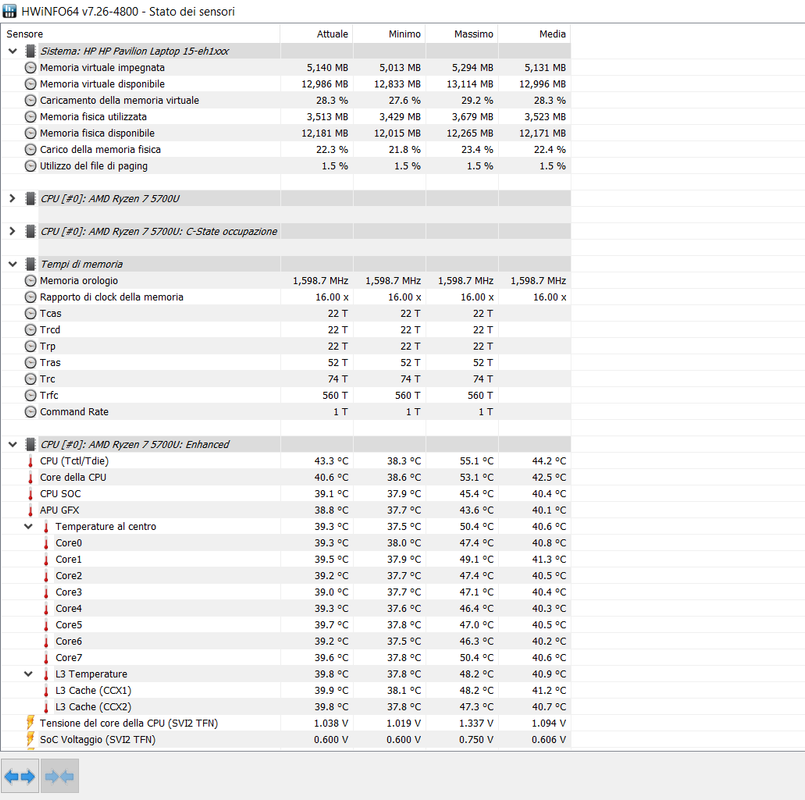Click the 3,513 MB current Memoria fisica utilizzata value

pos(328,117)
